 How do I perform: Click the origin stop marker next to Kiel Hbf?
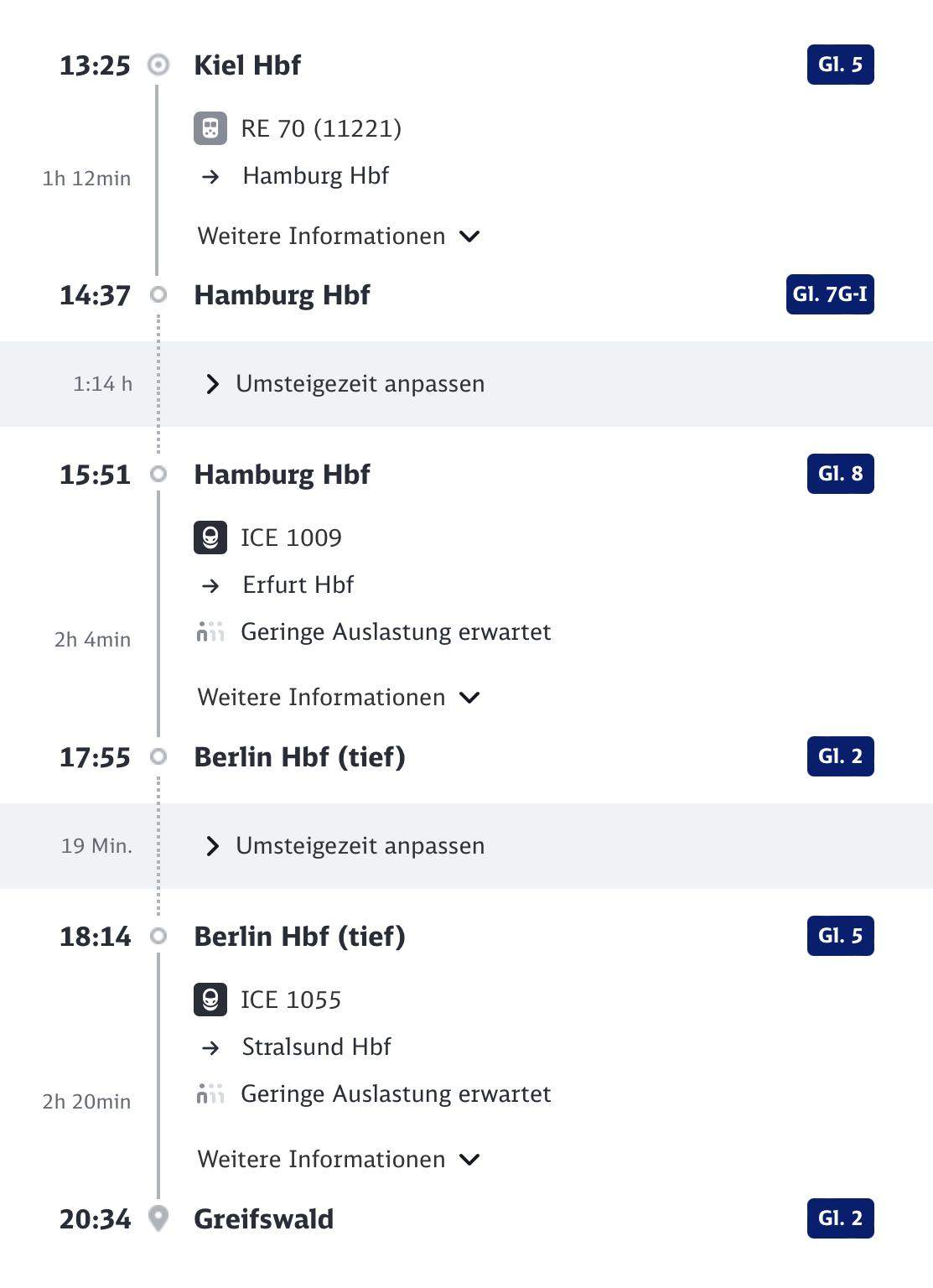(158, 65)
